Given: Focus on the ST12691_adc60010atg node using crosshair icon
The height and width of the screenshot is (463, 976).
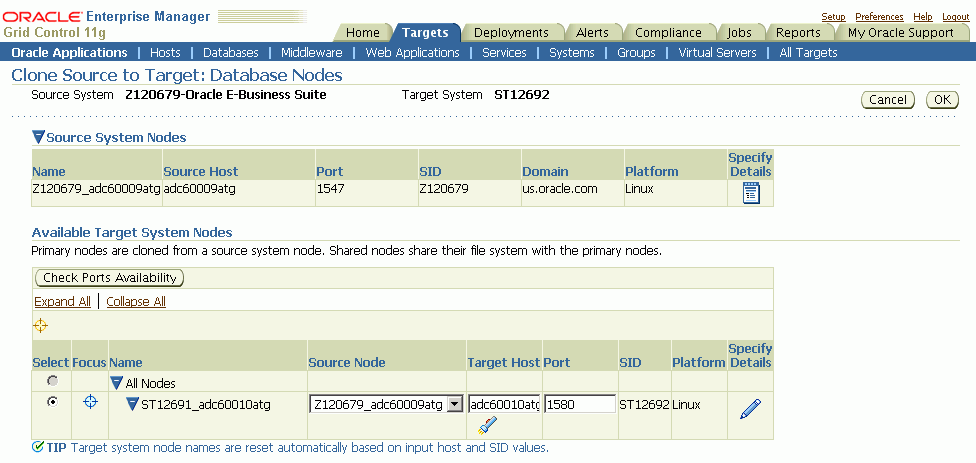Looking at the screenshot, I should pos(91,402).
